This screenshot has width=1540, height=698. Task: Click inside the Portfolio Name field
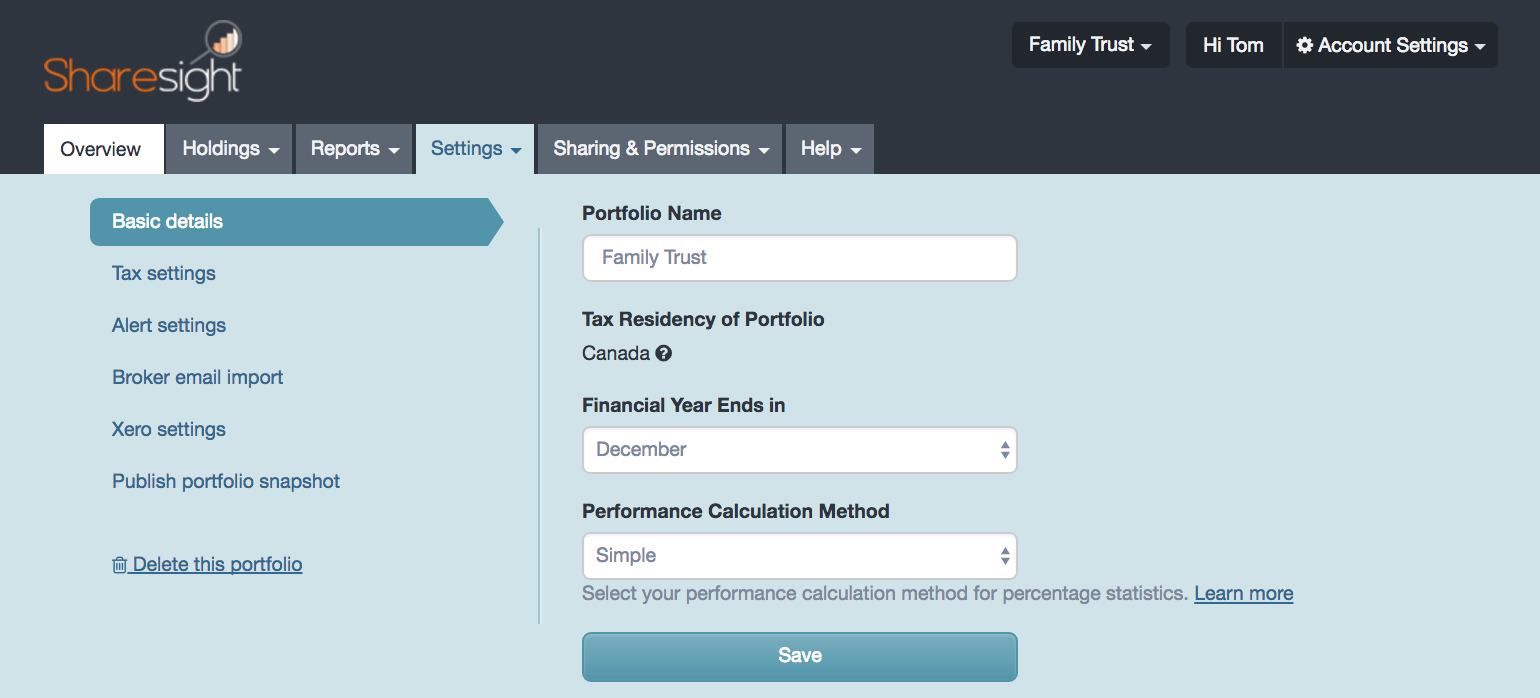[x=799, y=258]
